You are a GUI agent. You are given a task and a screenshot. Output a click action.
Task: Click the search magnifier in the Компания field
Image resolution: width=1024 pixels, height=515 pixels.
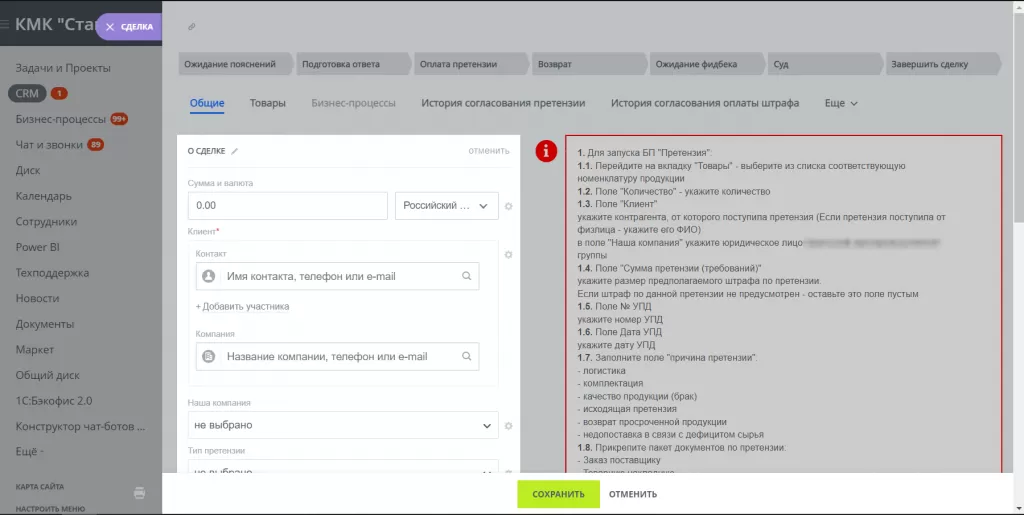(466, 356)
